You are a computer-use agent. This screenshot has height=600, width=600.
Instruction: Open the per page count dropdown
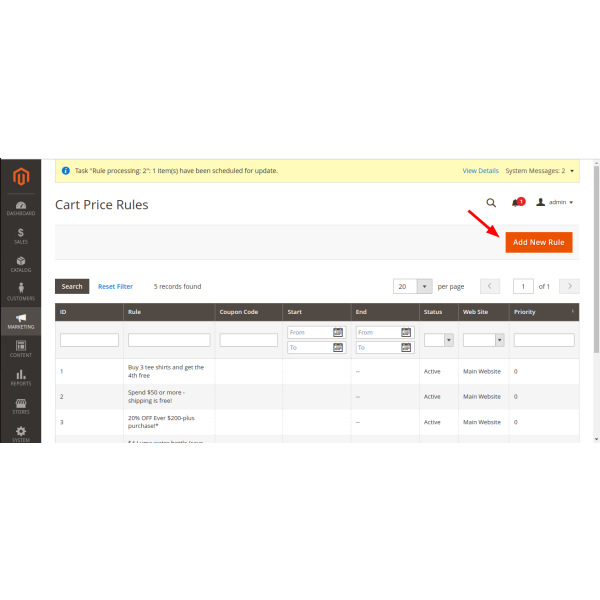pos(424,286)
